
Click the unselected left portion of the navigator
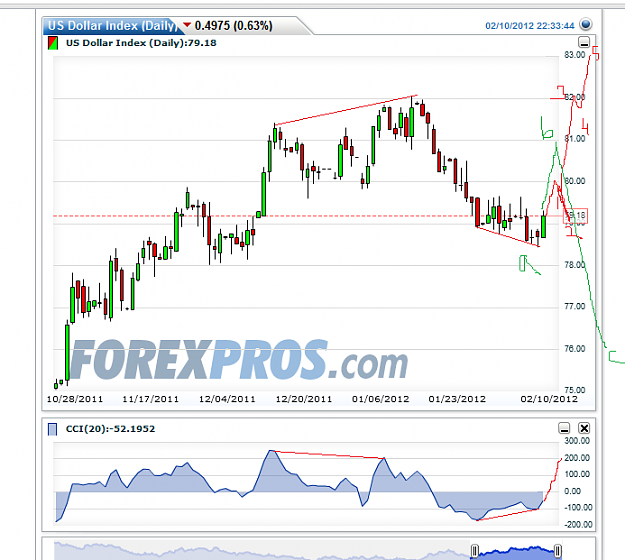click(x=262, y=551)
